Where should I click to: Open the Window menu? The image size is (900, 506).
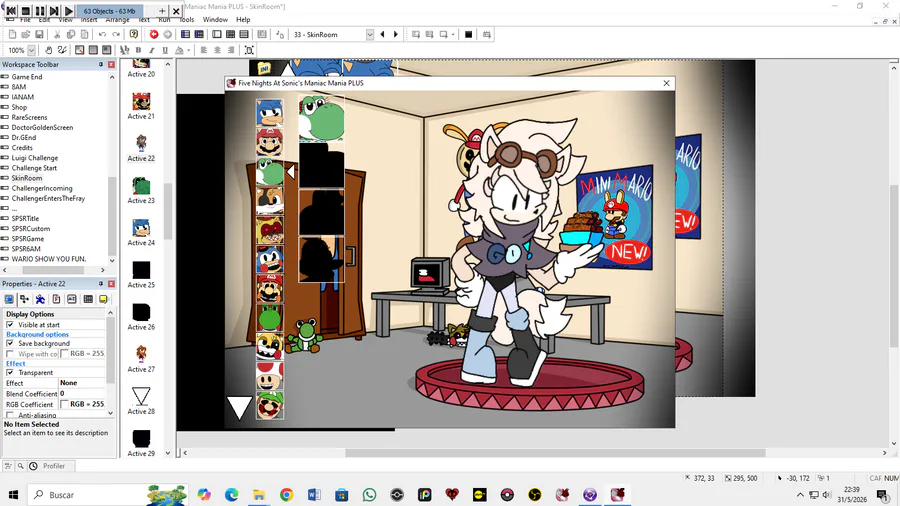click(x=215, y=20)
